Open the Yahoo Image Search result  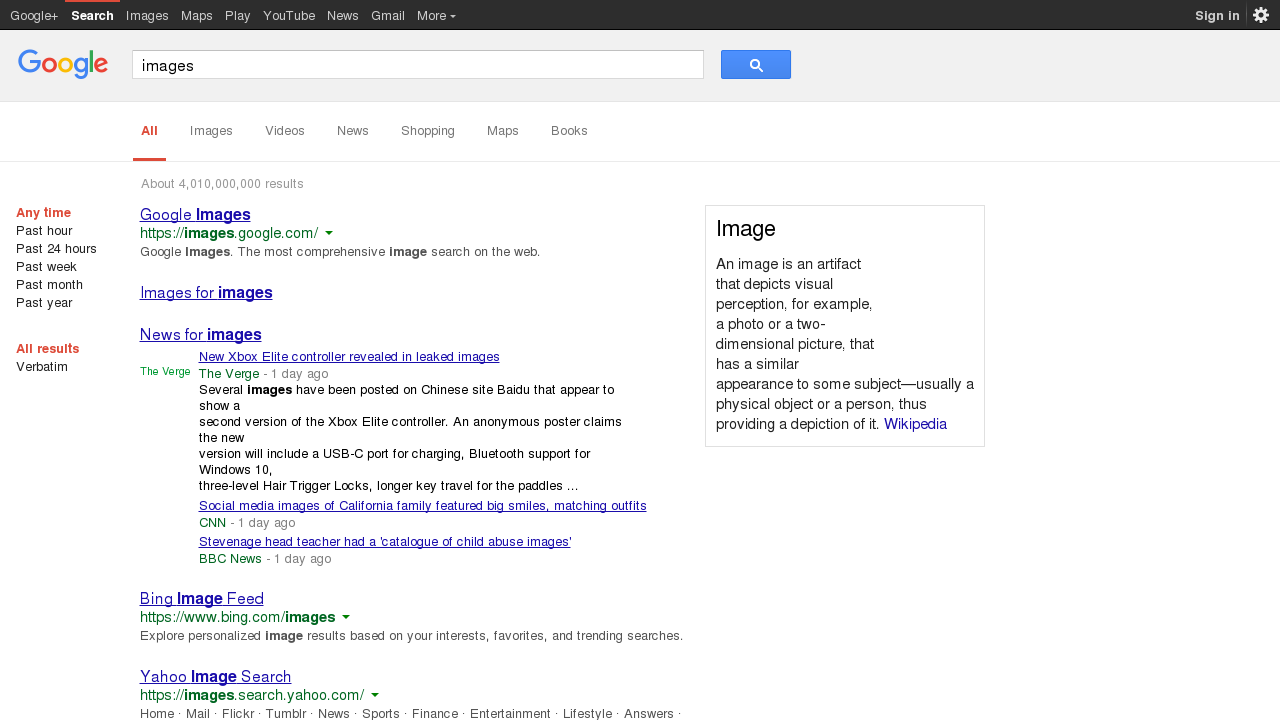point(216,677)
